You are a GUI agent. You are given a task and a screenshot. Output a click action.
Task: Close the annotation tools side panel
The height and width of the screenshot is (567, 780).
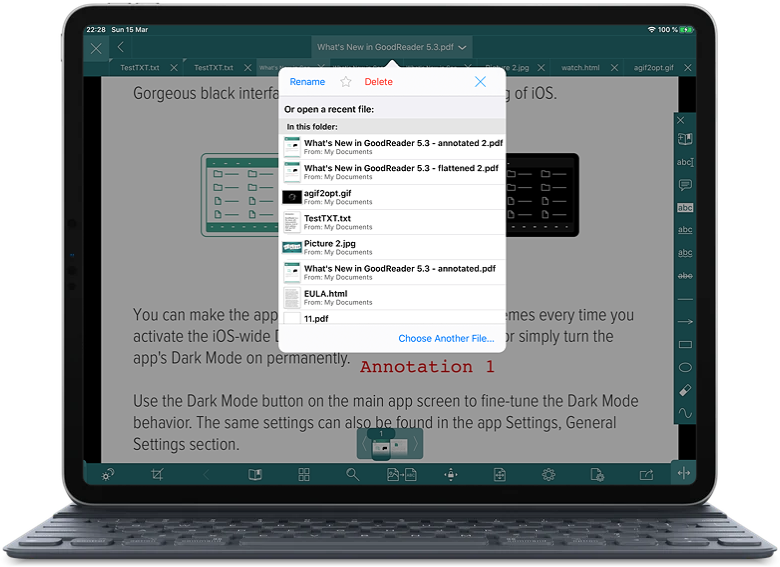[681, 120]
